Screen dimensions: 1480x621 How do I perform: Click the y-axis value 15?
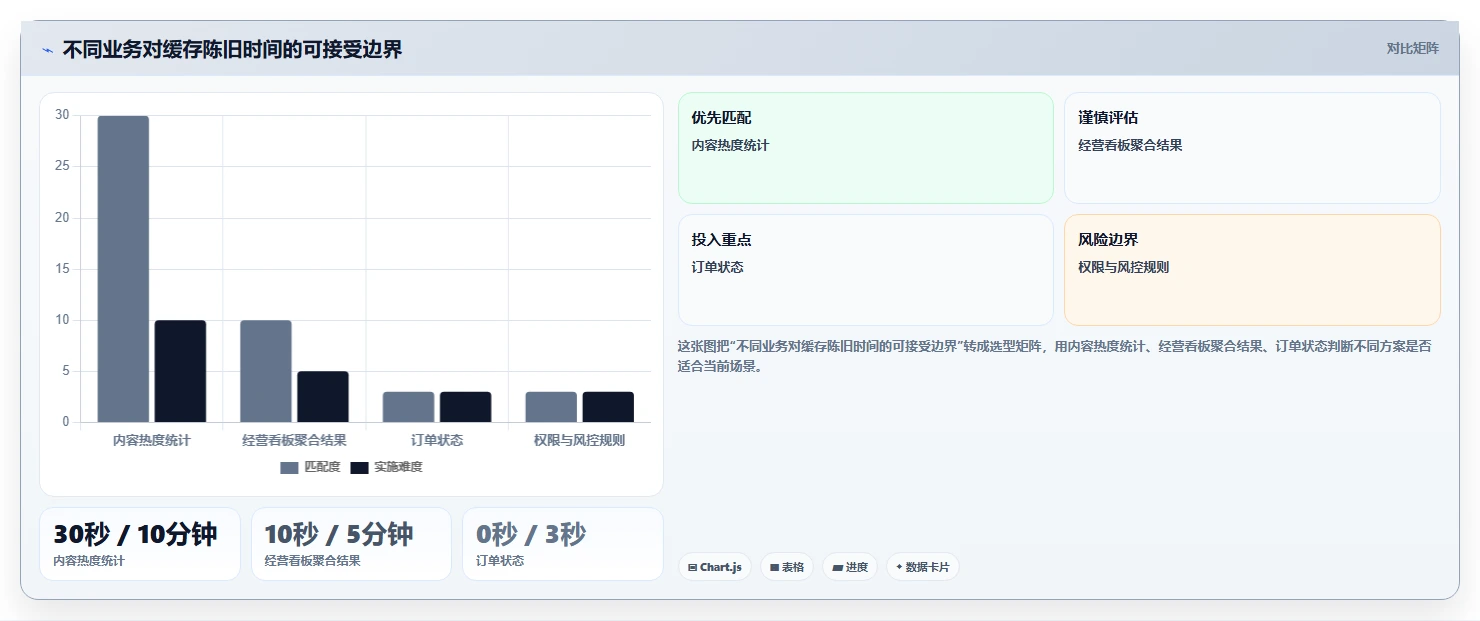tap(62, 269)
